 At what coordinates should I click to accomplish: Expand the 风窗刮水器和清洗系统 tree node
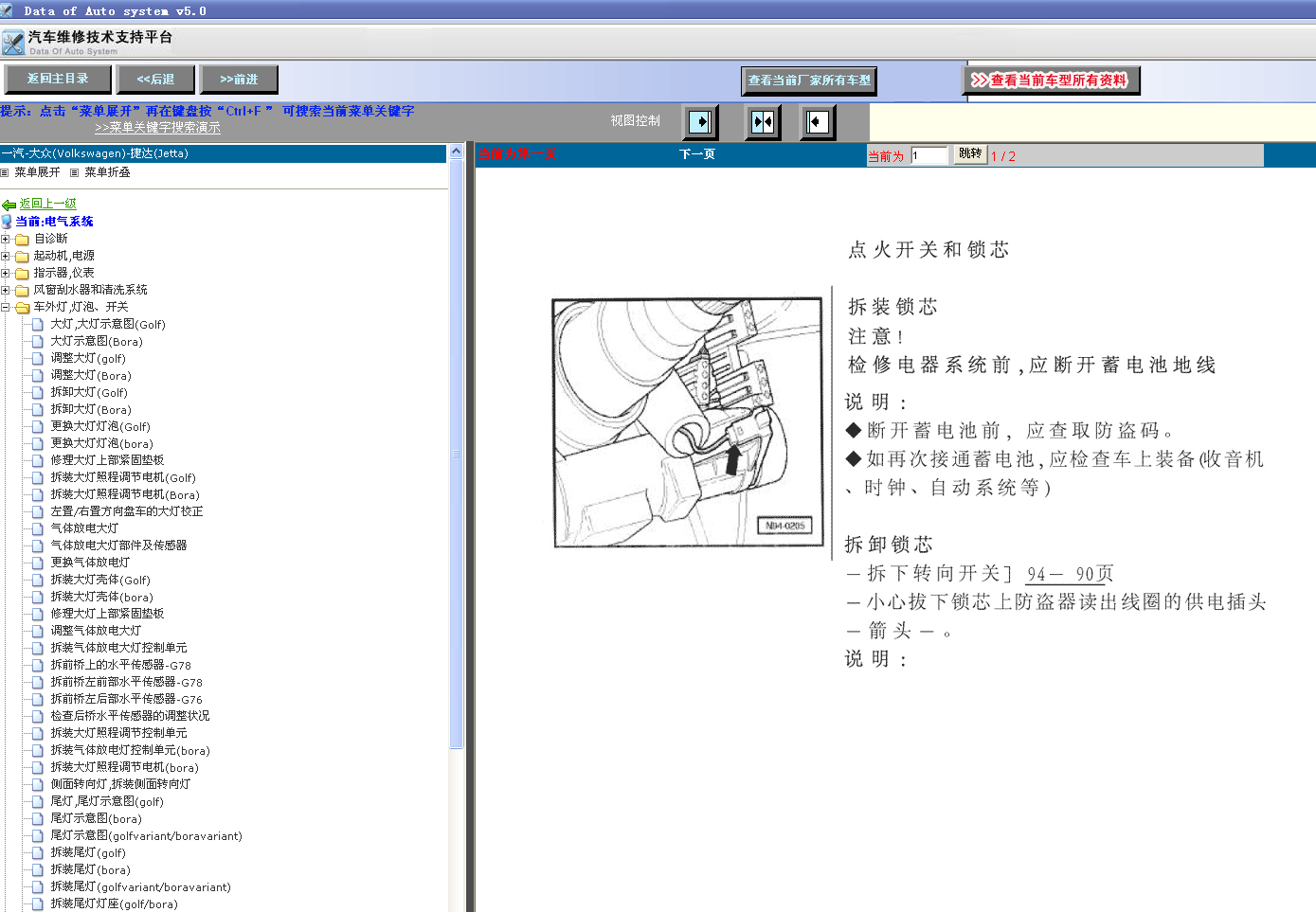[x=6, y=290]
